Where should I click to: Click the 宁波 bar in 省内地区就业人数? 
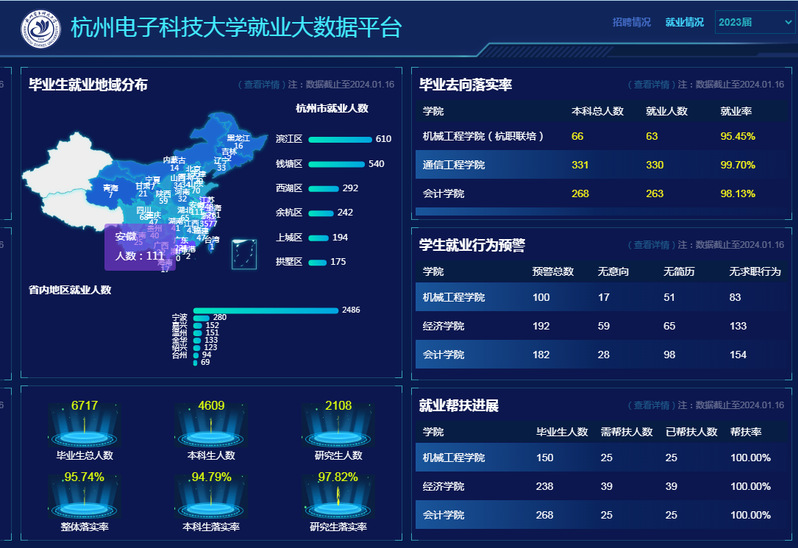pyautogui.click(x=265, y=310)
